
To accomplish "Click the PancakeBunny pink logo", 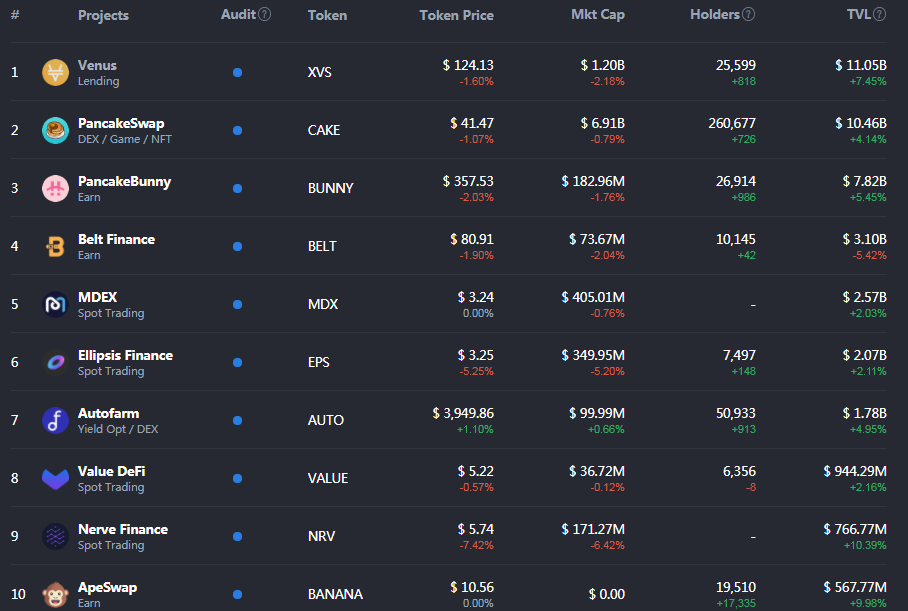I will coord(56,188).
